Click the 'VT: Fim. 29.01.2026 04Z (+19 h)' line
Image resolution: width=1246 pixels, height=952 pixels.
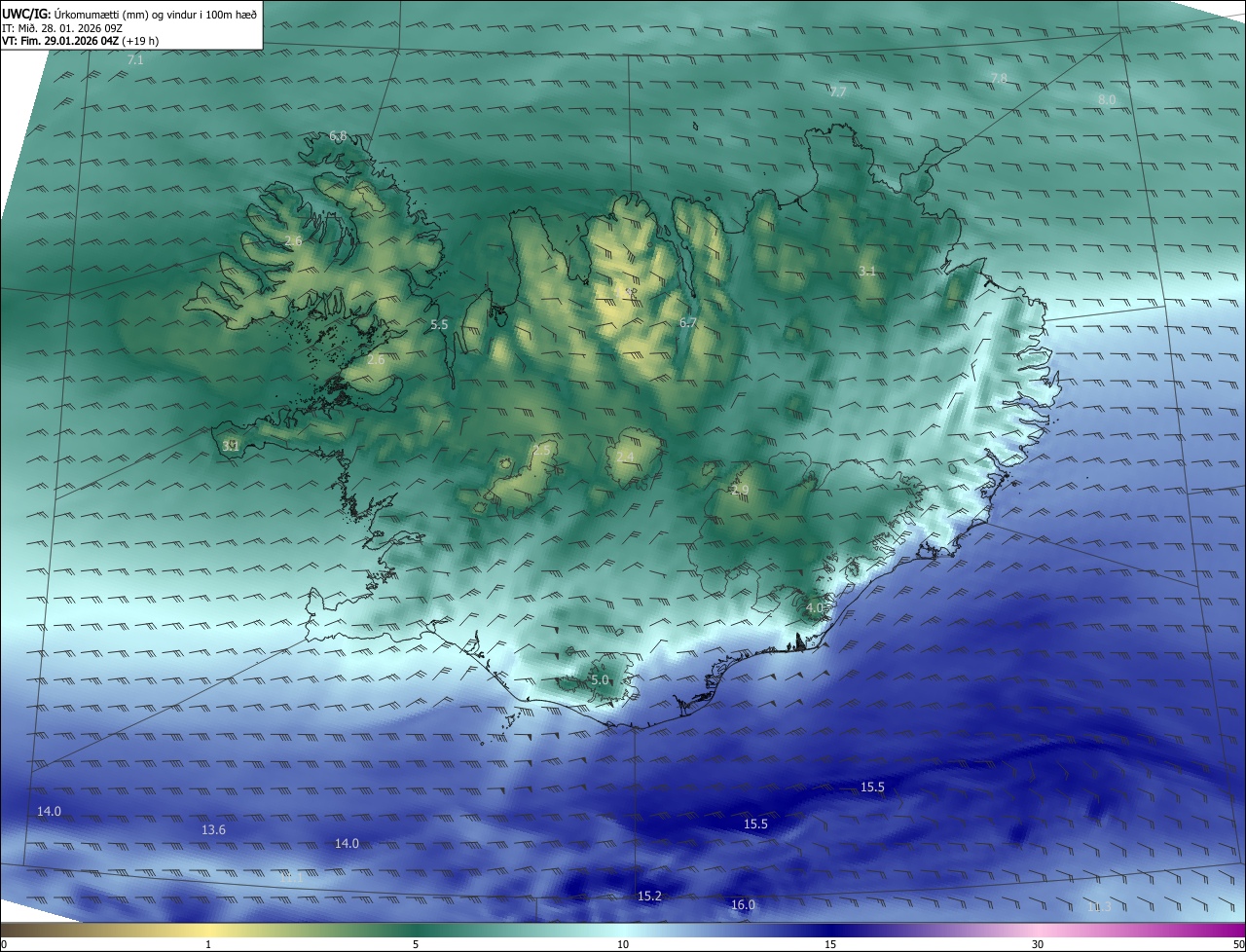81,42
